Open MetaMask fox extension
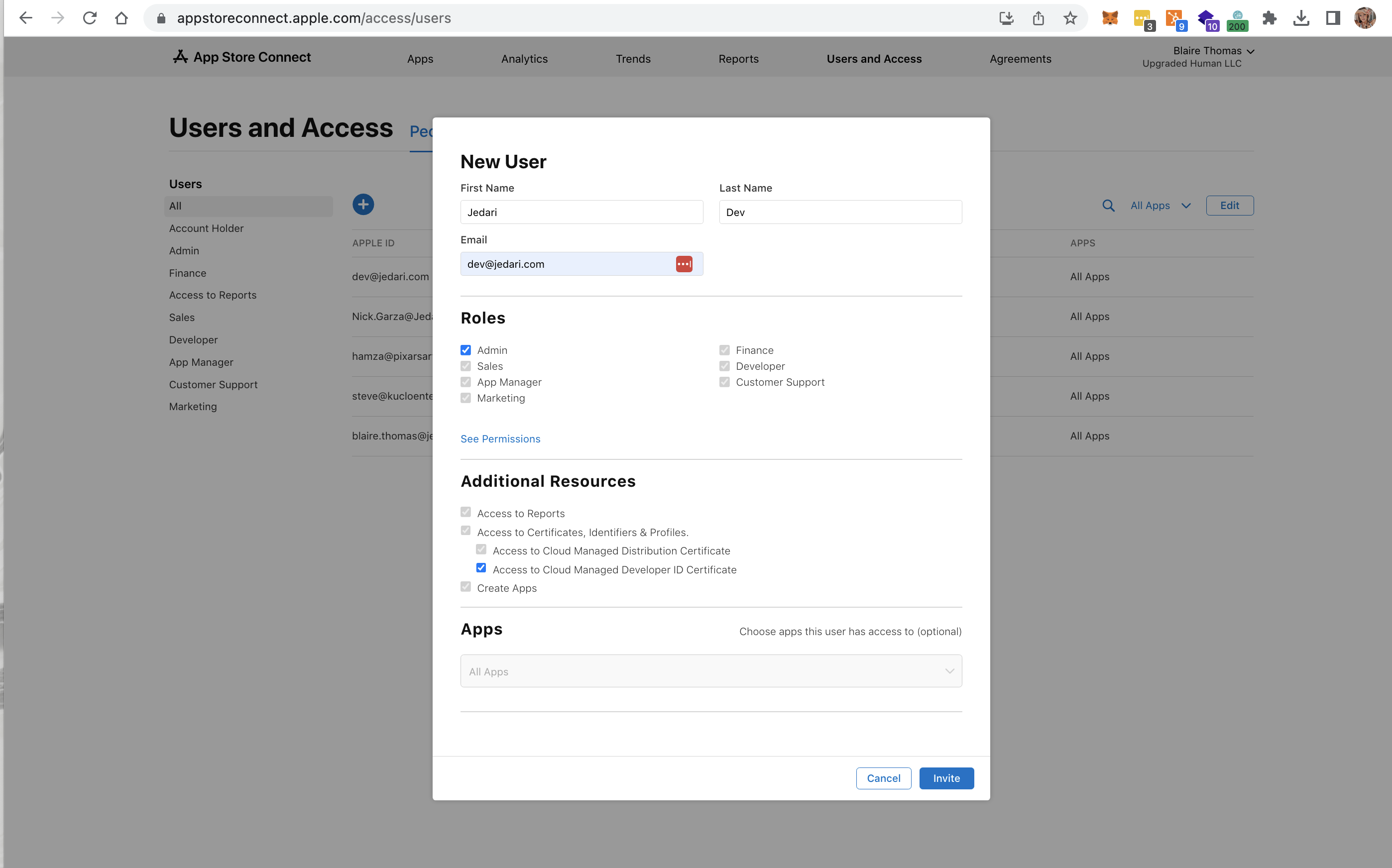Screen dimensions: 1392x868 tap(1109, 18)
